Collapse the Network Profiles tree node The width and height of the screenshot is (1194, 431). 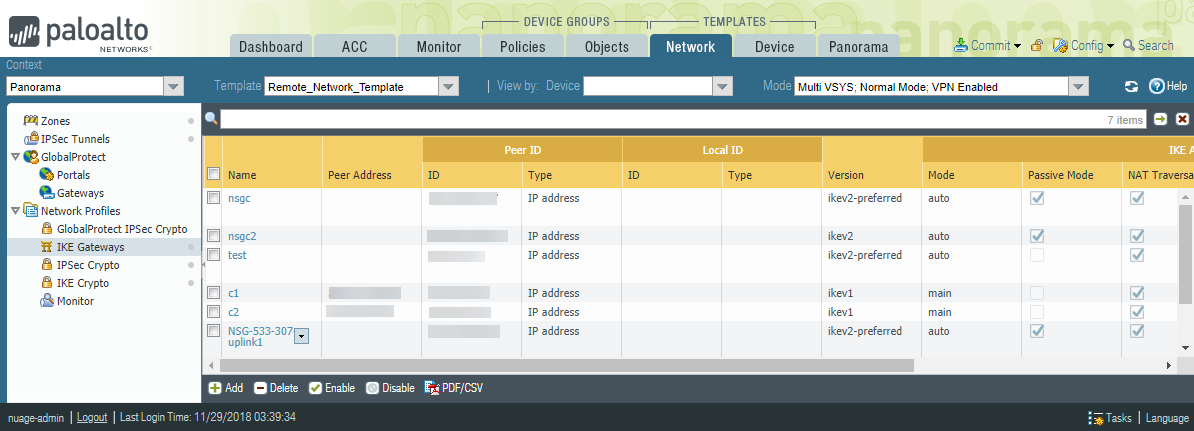pyautogui.click(x=15, y=211)
